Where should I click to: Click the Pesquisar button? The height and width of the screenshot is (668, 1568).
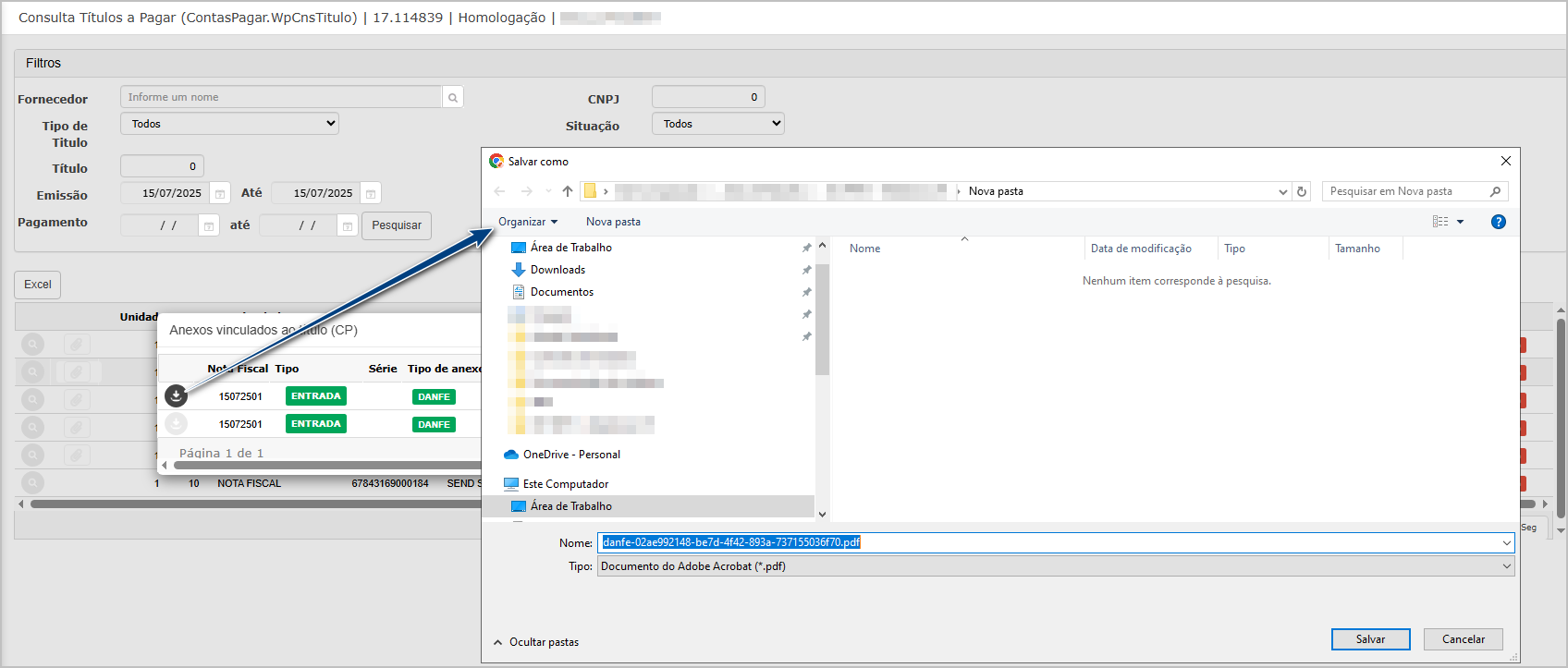coord(397,225)
